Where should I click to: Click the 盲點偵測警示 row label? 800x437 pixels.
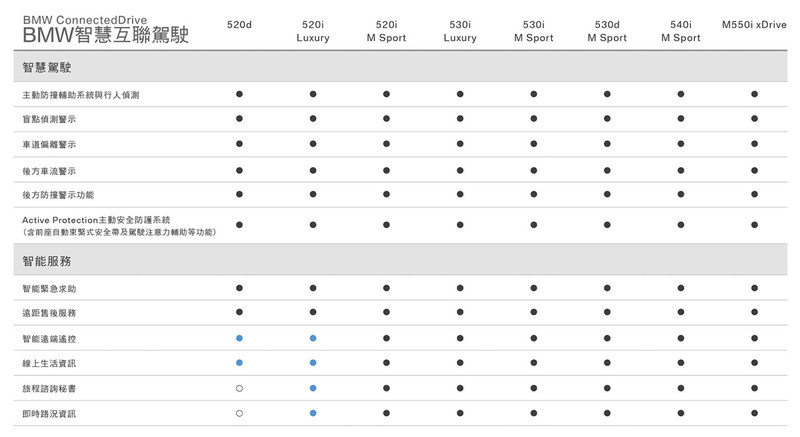pyautogui.click(x=49, y=119)
